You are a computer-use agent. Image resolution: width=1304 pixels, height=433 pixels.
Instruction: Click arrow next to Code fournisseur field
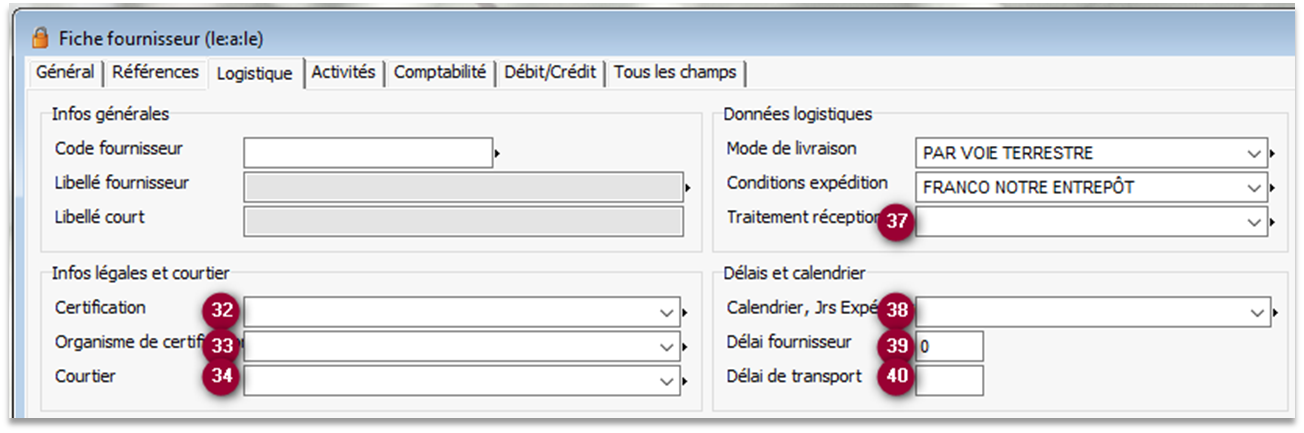[x=497, y=154]
